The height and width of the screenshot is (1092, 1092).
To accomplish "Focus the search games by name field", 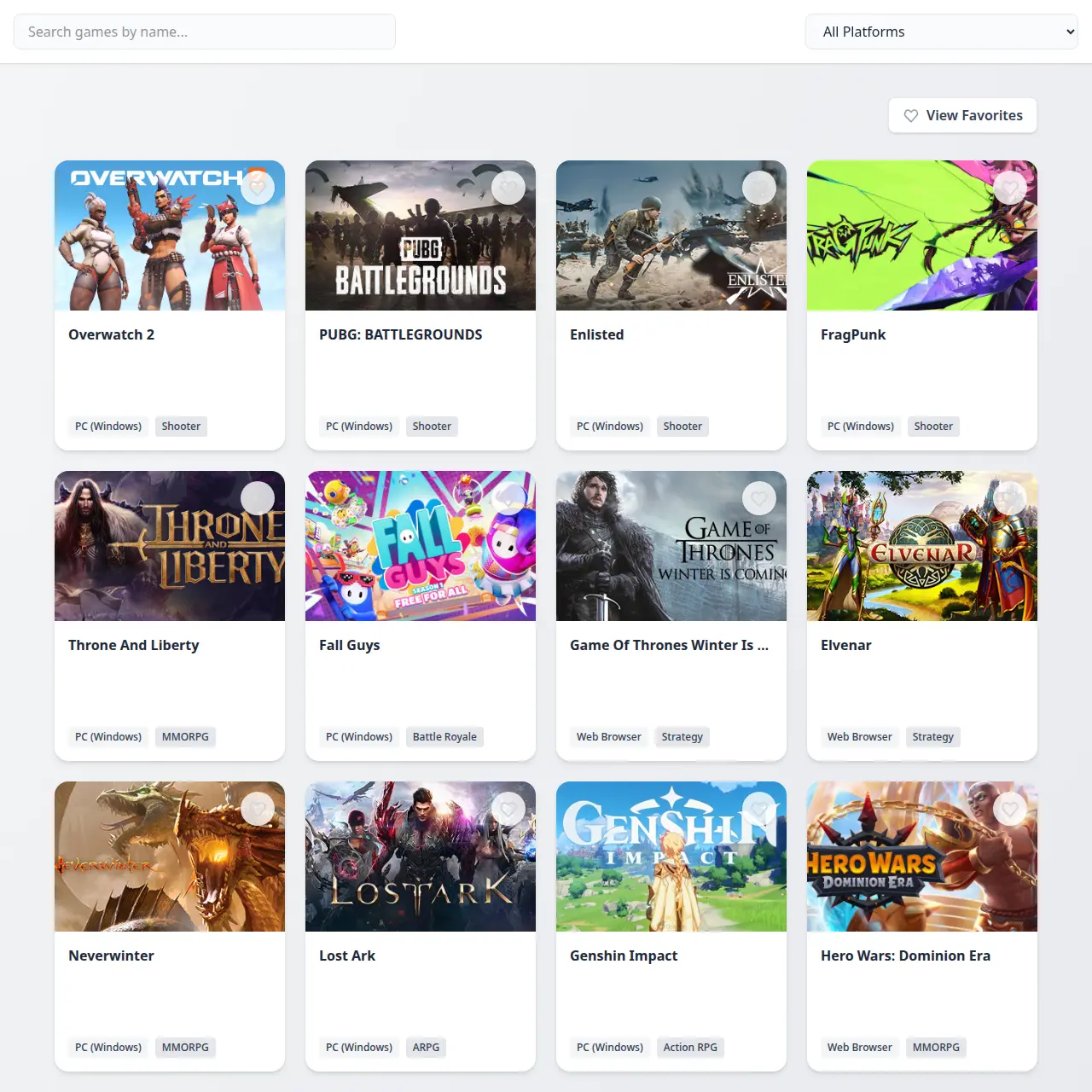I will click(205, 32).
